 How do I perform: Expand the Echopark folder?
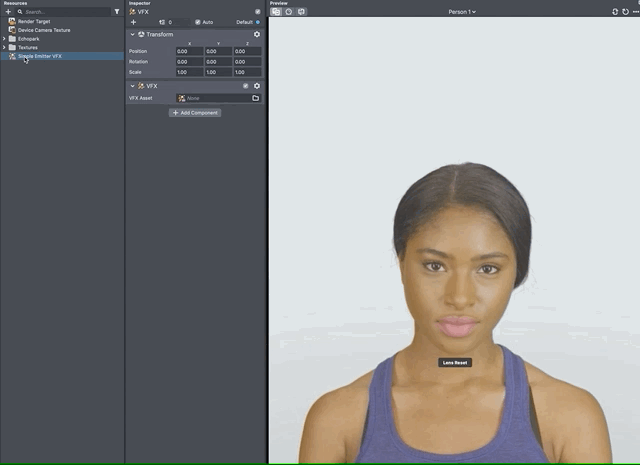(4, 38)
